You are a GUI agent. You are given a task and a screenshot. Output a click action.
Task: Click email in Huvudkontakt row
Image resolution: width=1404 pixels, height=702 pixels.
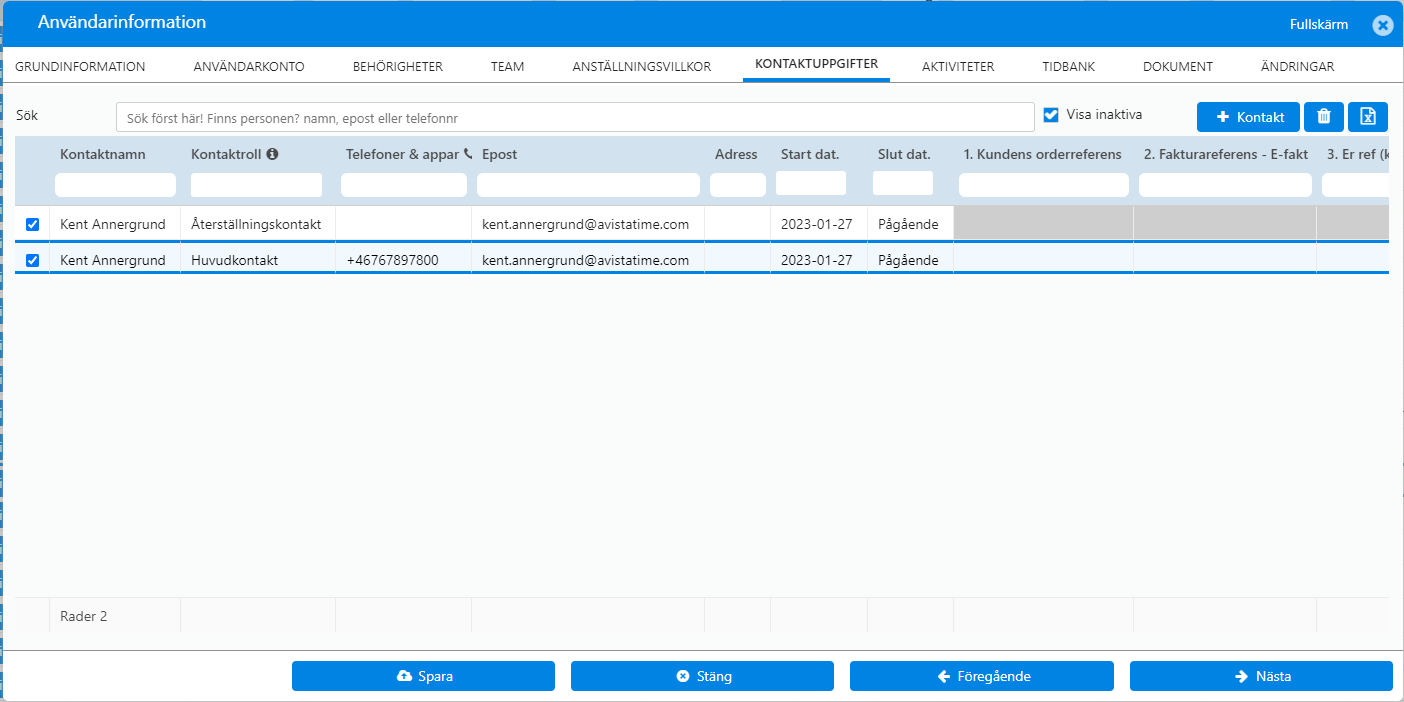[585, 260]
